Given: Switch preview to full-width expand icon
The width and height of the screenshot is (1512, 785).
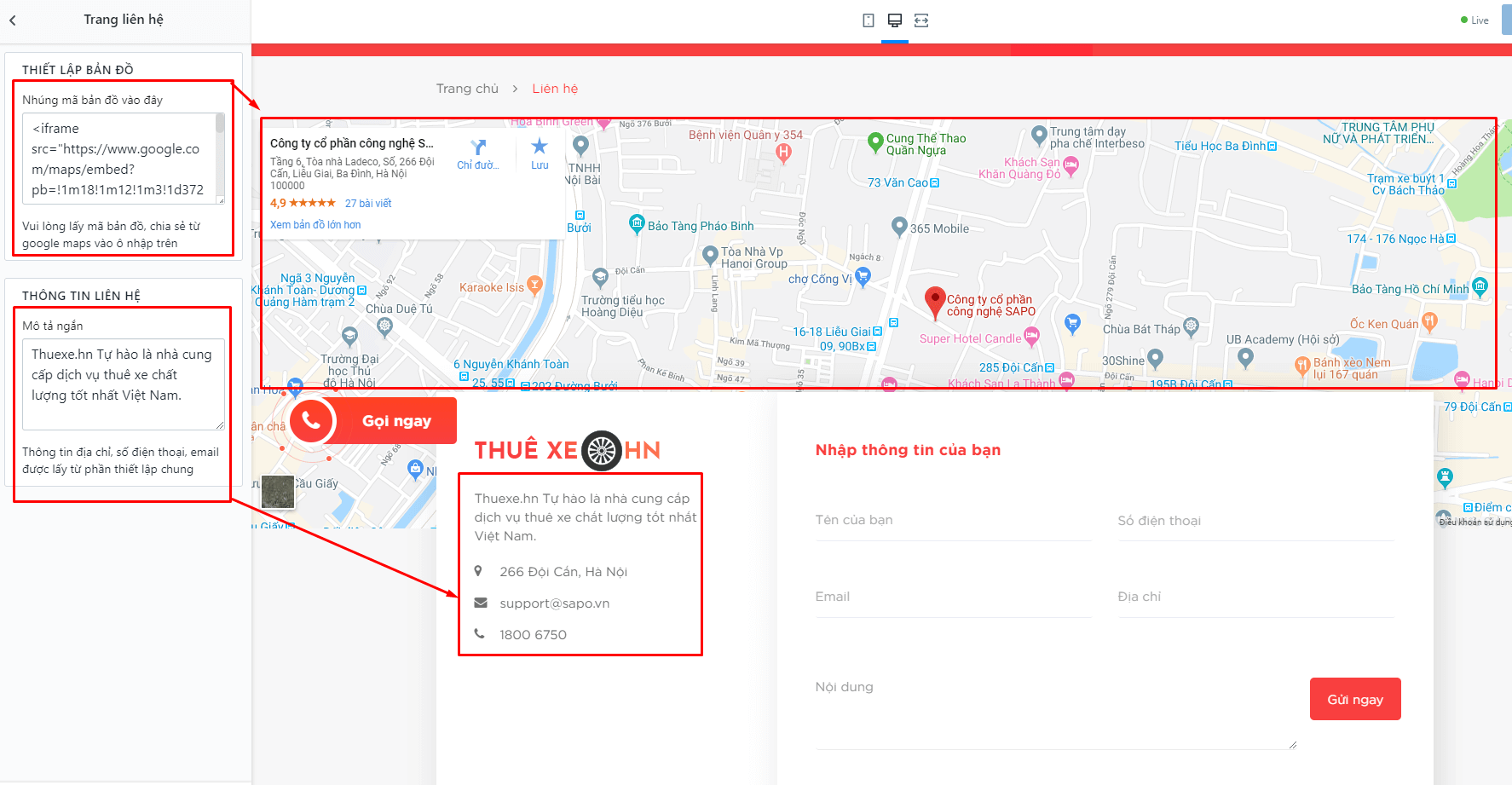Looking at the screenshot, I should pos(921,20).
